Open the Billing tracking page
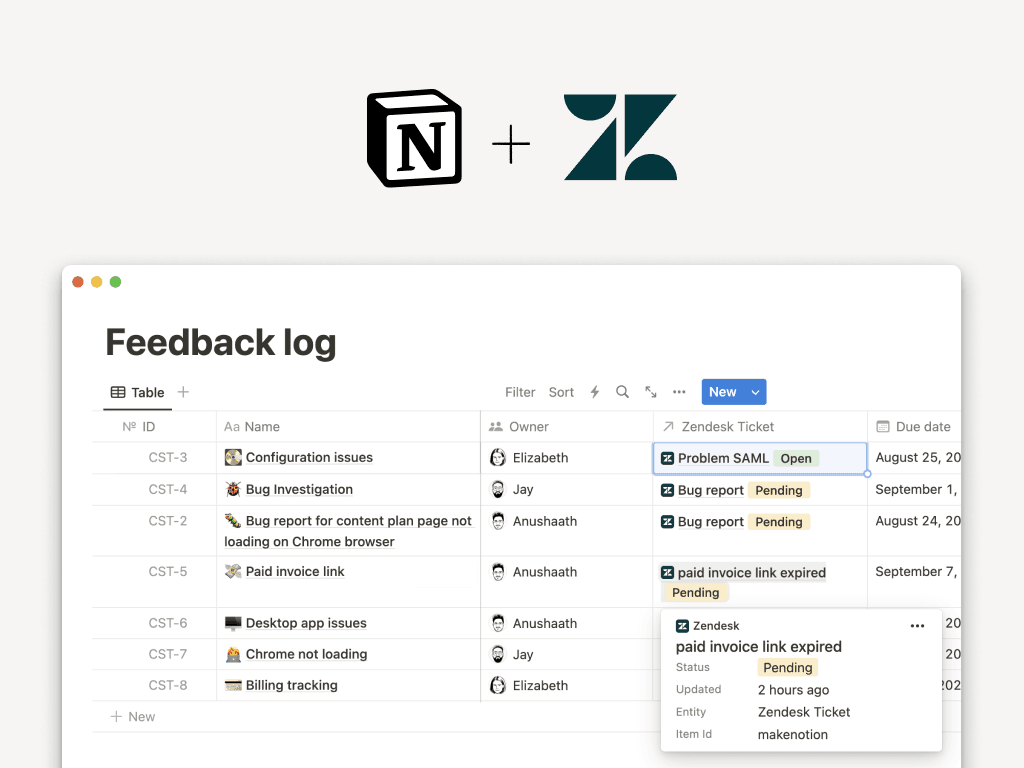1024x768 pixels. pyautogui.click(x=291, y=685)
